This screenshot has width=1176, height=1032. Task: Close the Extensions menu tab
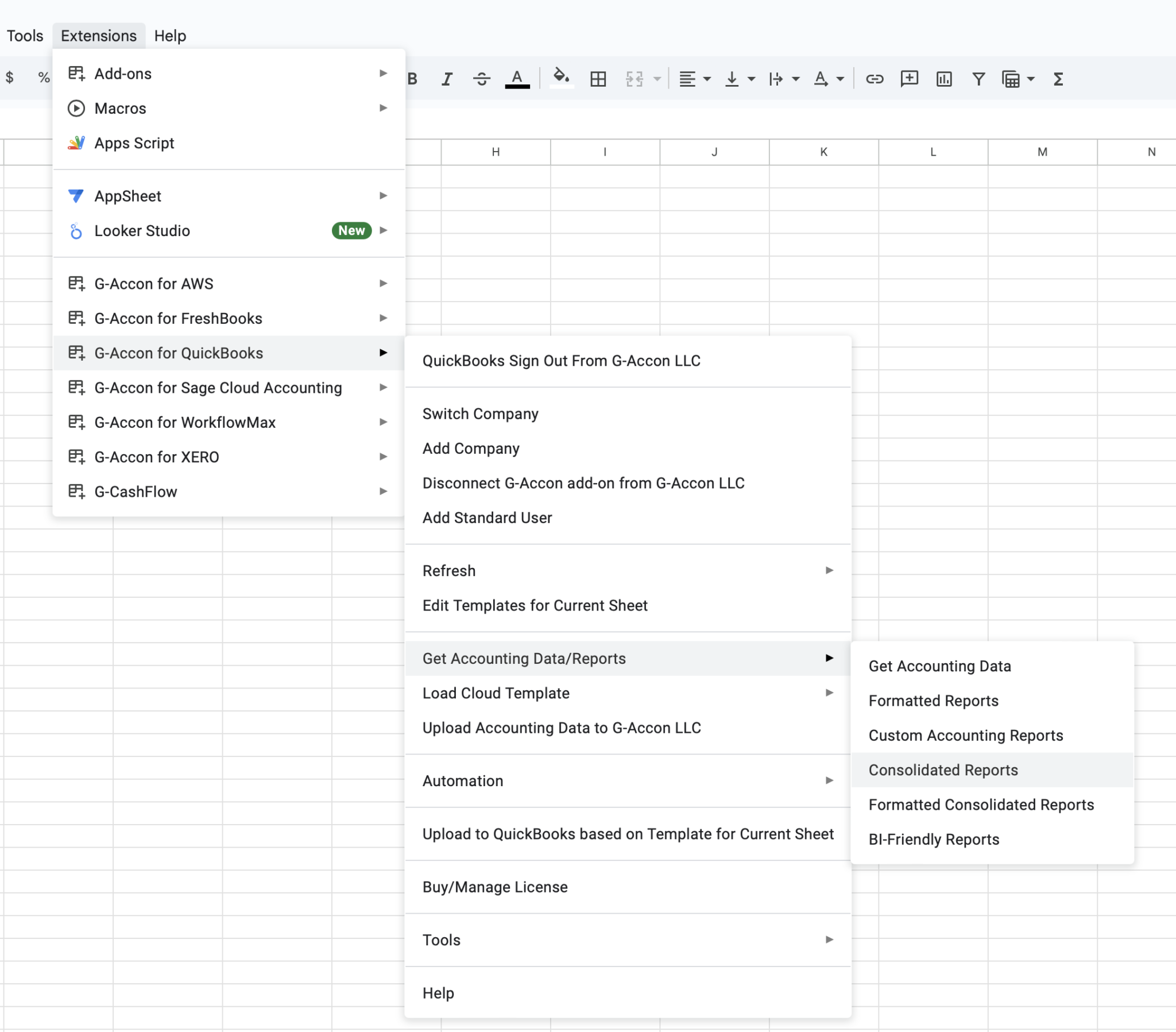(x=99, y=36)
